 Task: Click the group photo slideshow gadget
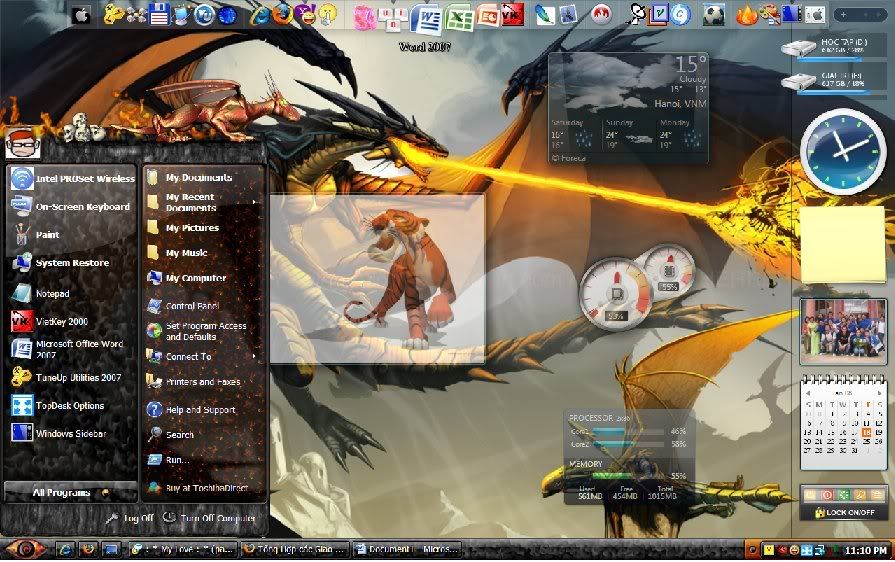[842, 331]
